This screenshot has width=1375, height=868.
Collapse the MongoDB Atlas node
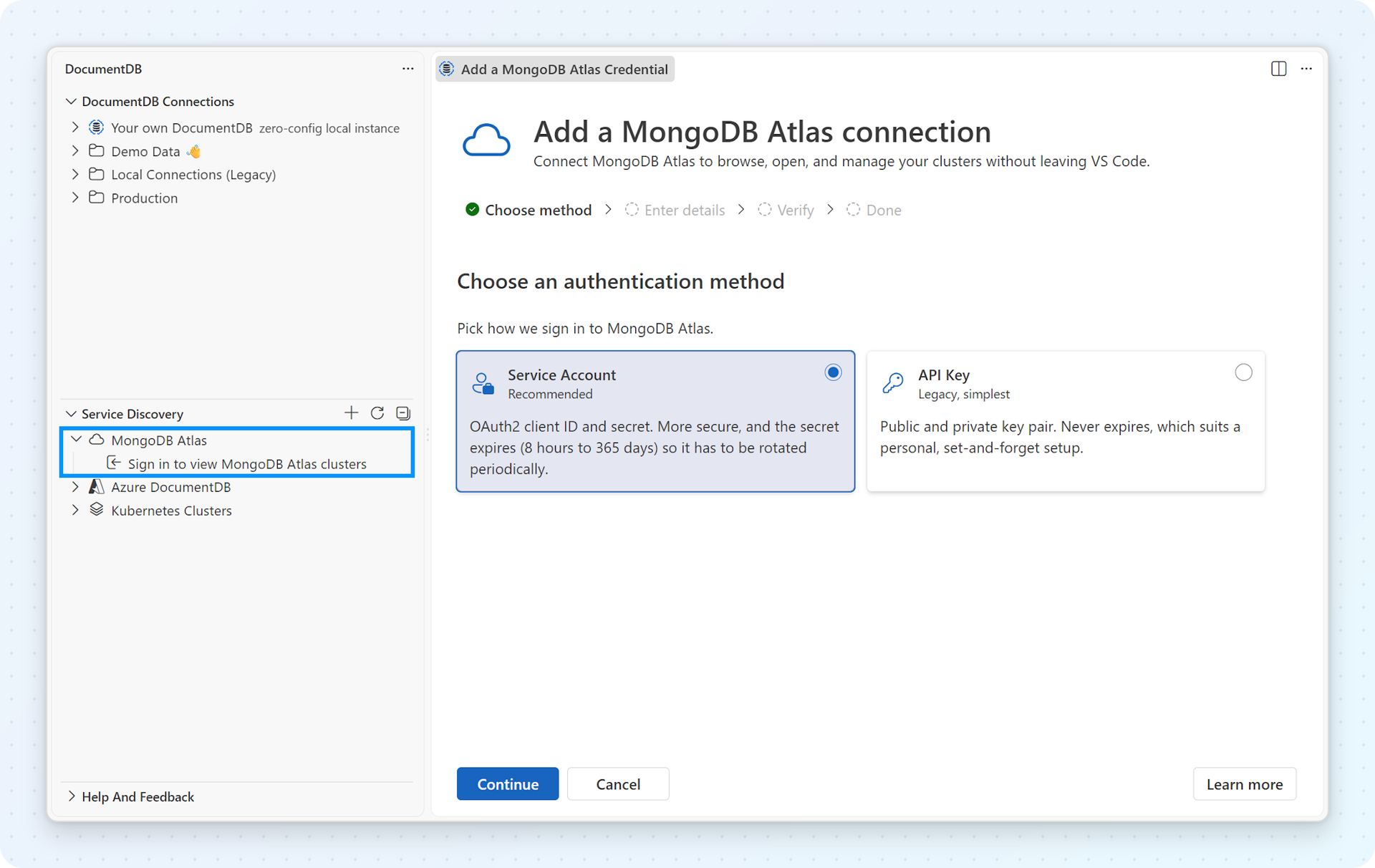pos(76,440)
